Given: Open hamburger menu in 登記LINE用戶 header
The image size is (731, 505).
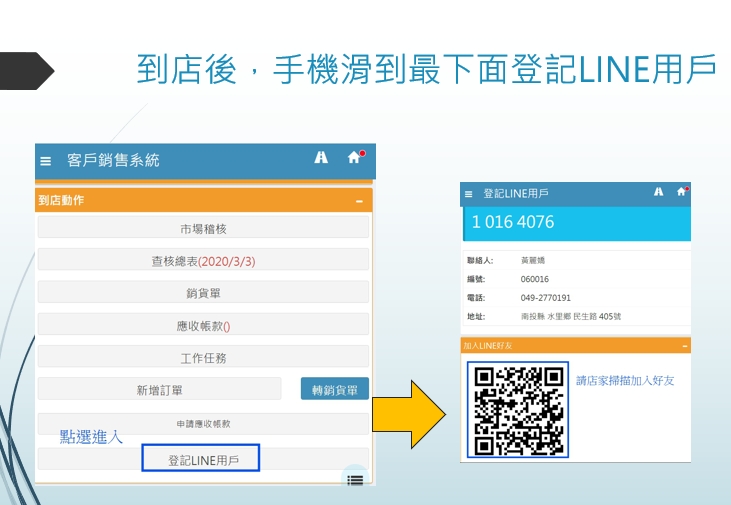Looking at the screenshot, I should [x=468, y=194].
